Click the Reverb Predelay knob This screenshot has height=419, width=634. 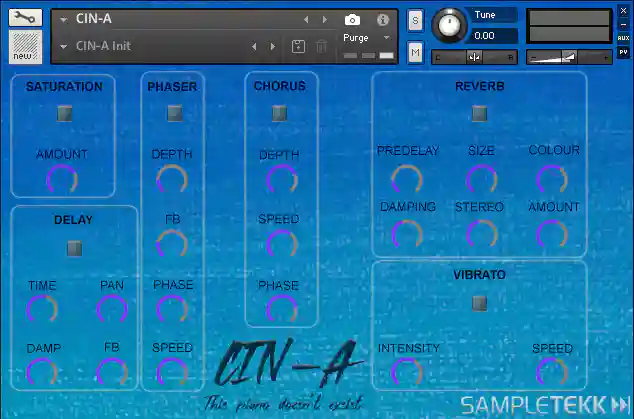pos(407,179)
